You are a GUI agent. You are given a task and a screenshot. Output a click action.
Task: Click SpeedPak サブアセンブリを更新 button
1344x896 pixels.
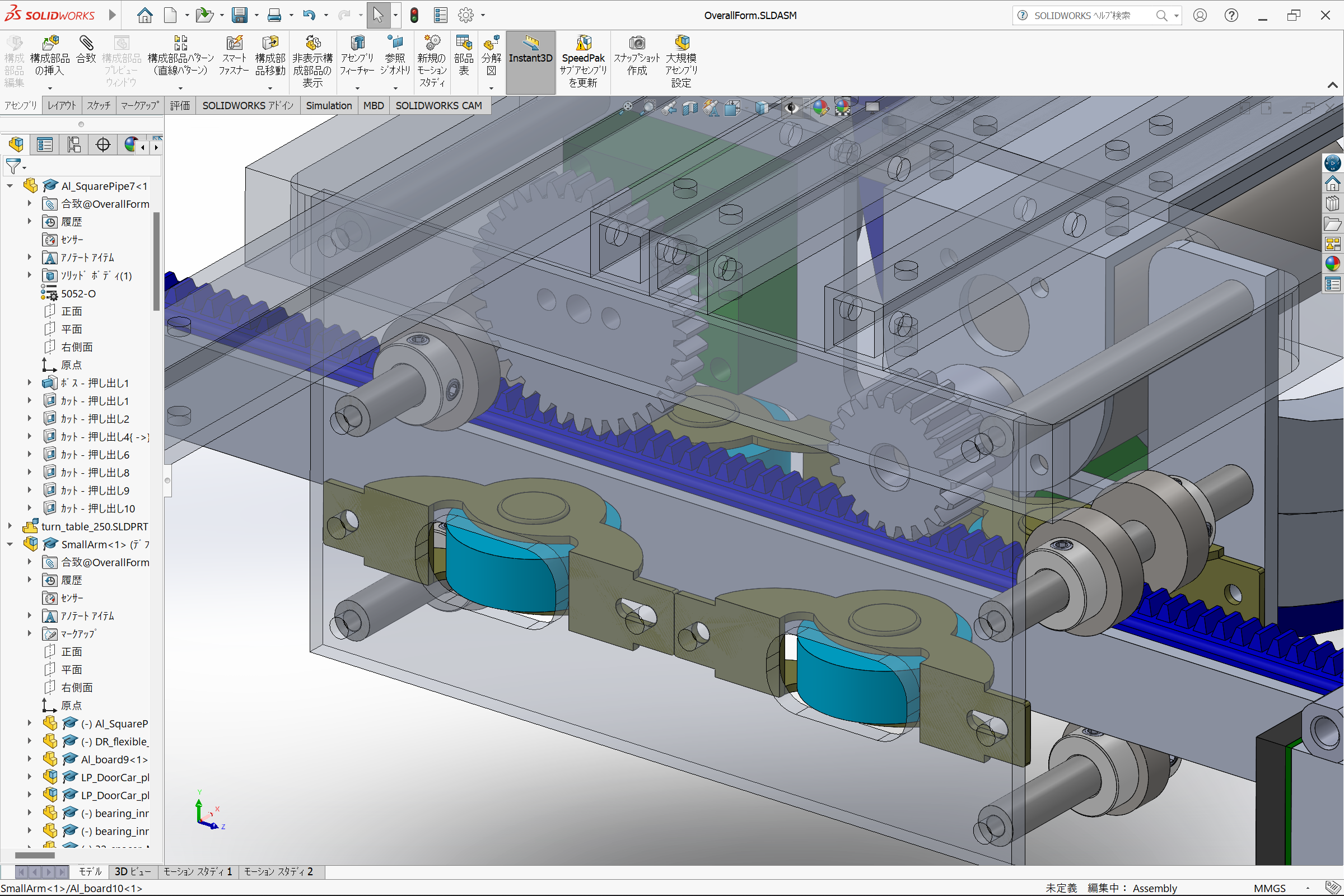tap(583, 62)
